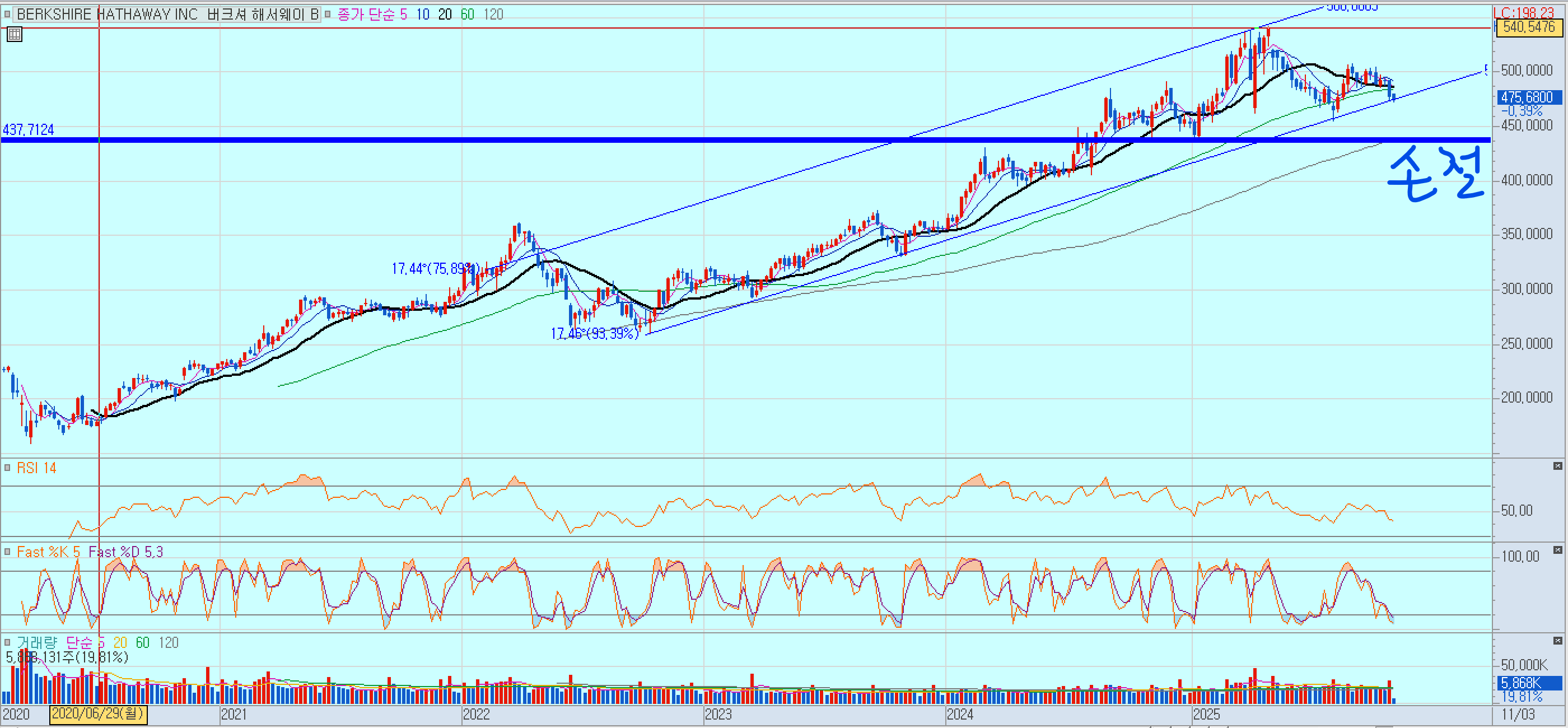Click square marker before BERKSHIRE HATHAWAY title
The height and width of the screenshot is (728, 1568).
7,14
